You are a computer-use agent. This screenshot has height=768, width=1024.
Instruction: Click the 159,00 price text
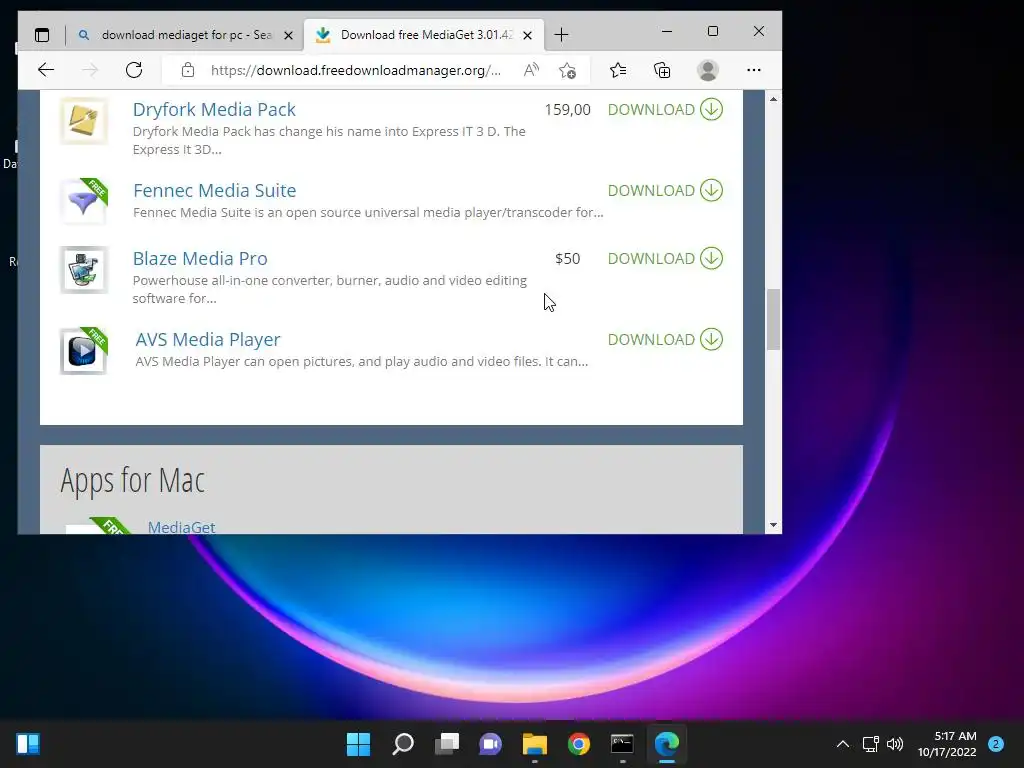point(568,110)
